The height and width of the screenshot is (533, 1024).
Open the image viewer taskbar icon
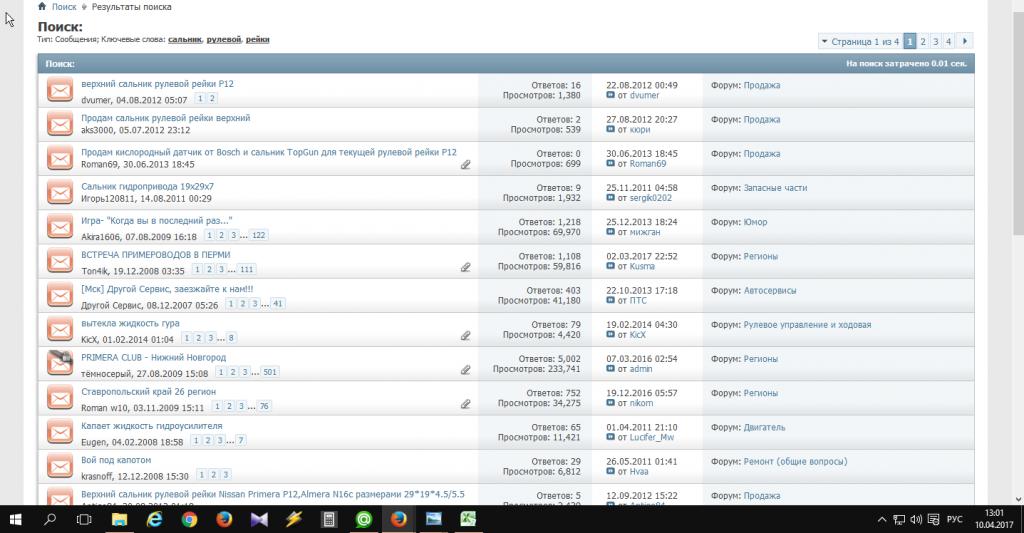pyautogui.click(x=434, y=519)
